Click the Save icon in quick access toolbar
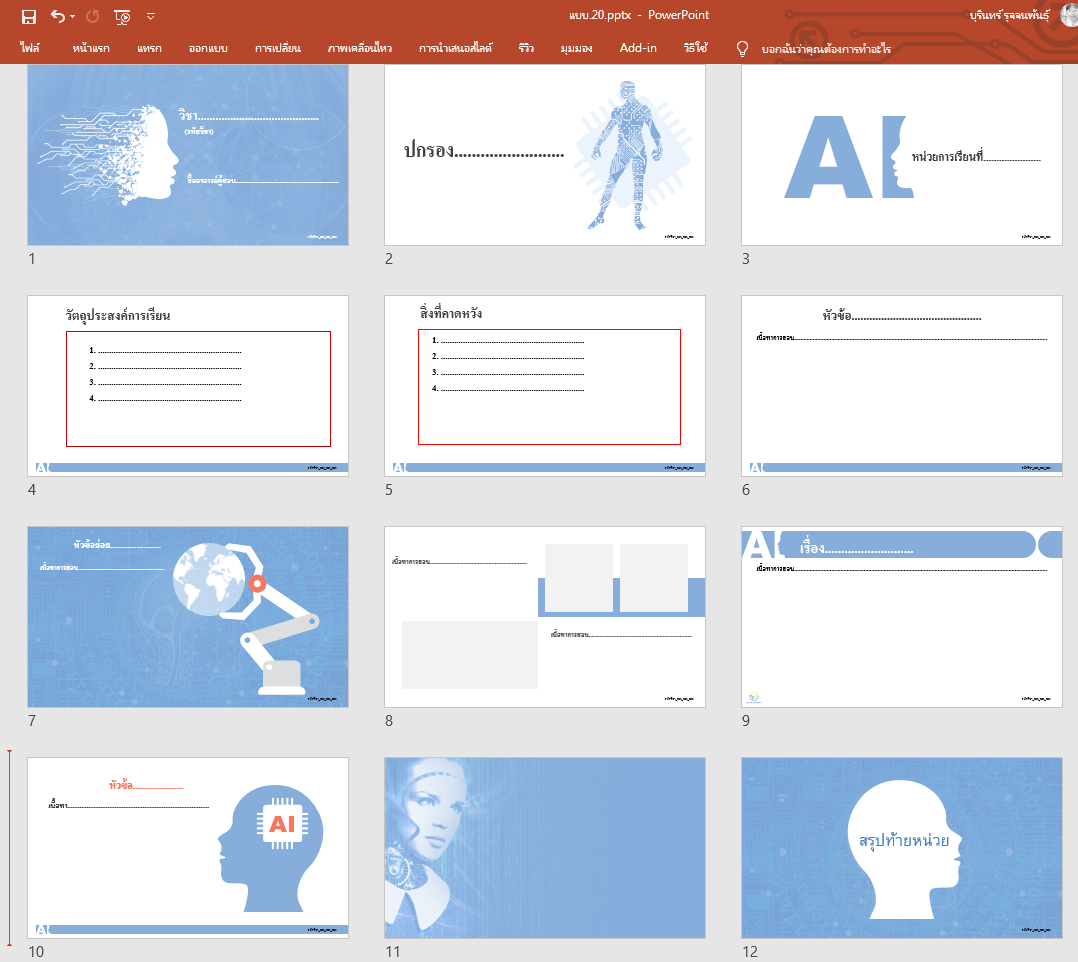Screen dimensions: 1078x962 (x=29, y=16)
